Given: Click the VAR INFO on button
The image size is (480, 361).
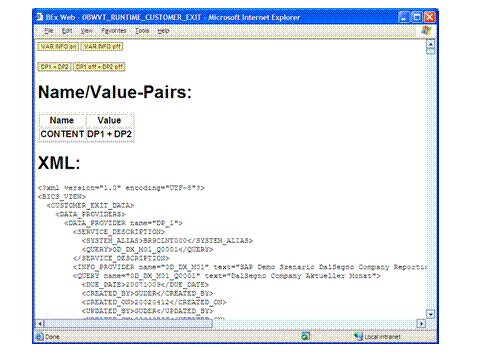Looking at the screenshot, I should click(x=58, y=46).
